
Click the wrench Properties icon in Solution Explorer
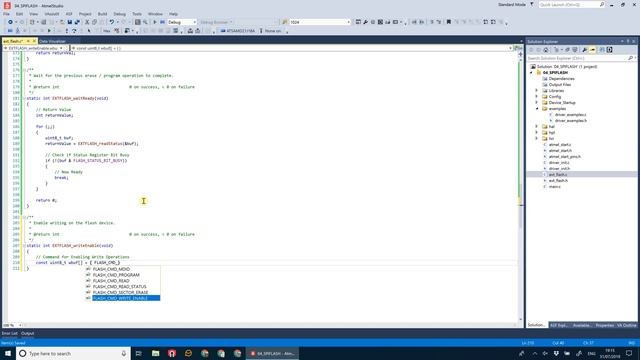point(584,50)
